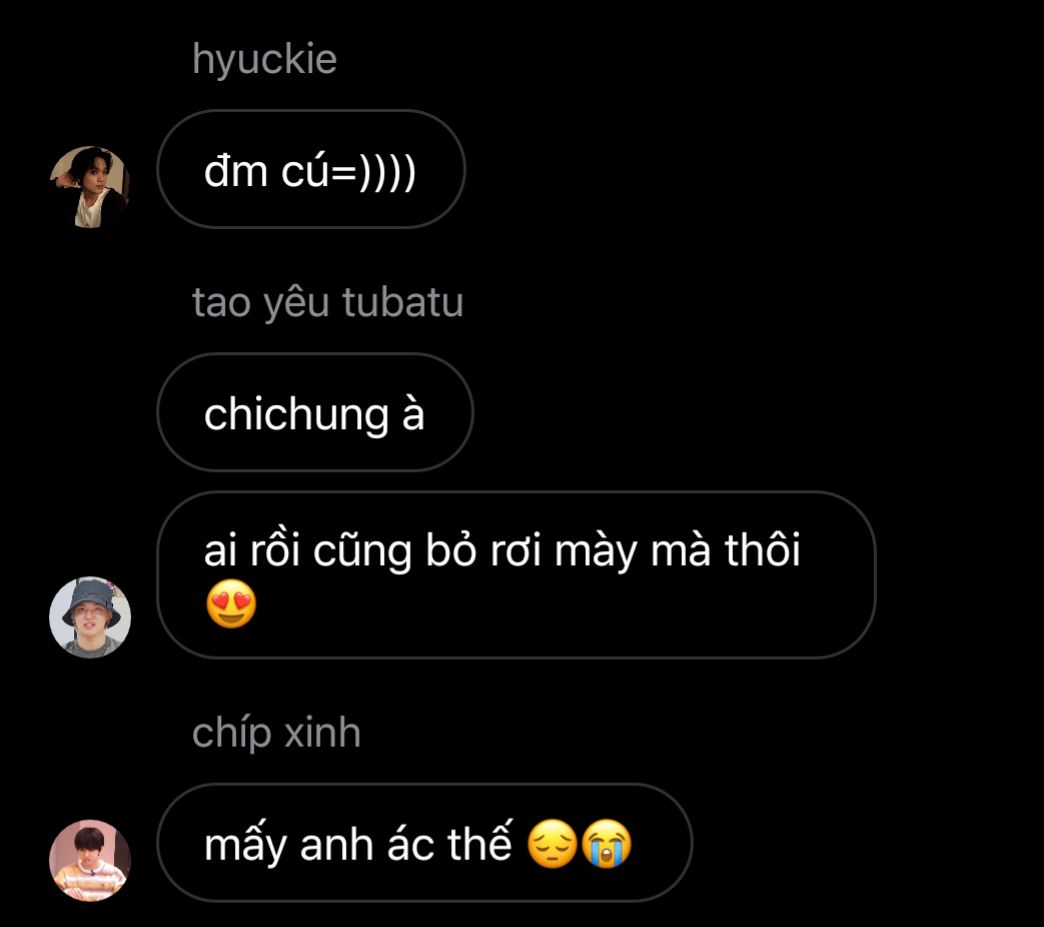Select the 'mấy anh ác thế' message
Screen dimensions: 1044x927
point(425,842)
